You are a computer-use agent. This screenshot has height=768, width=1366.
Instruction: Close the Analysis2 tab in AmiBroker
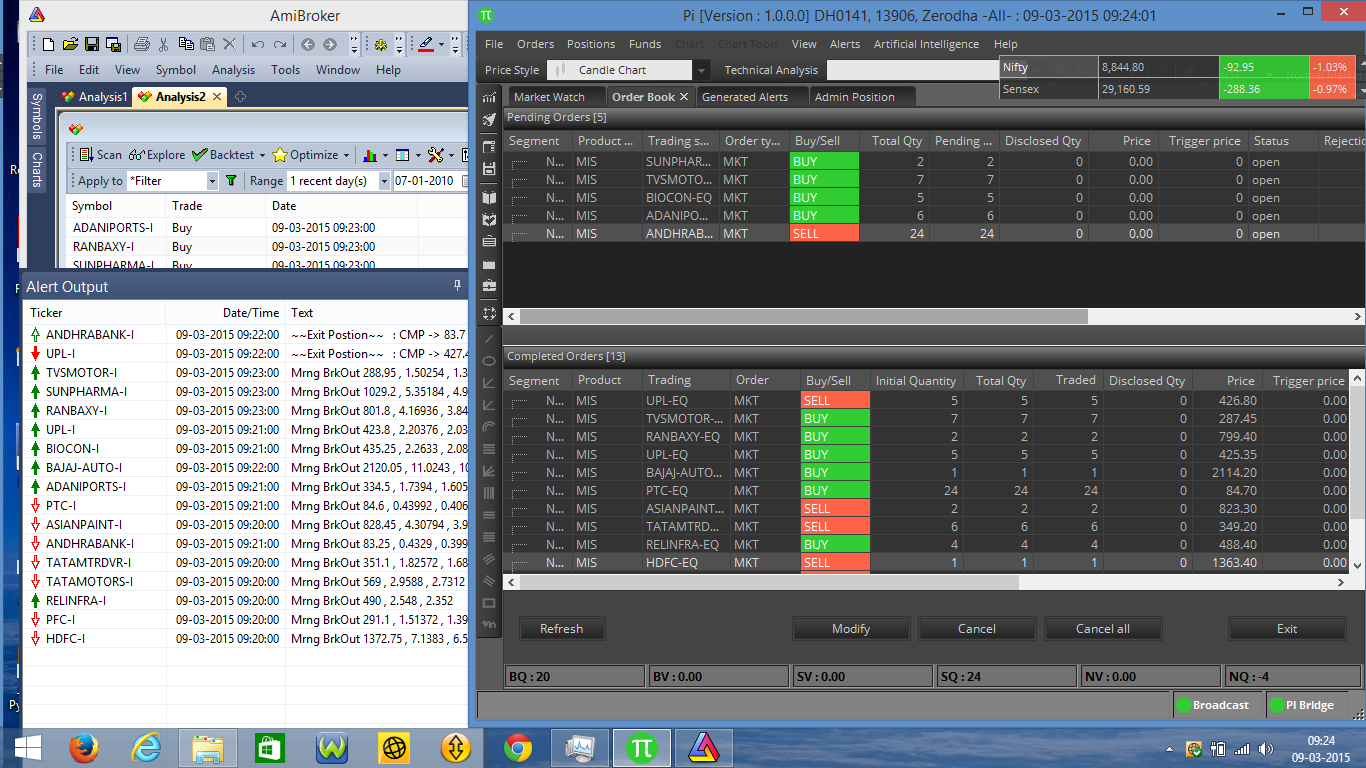click(x=217, y=97)
